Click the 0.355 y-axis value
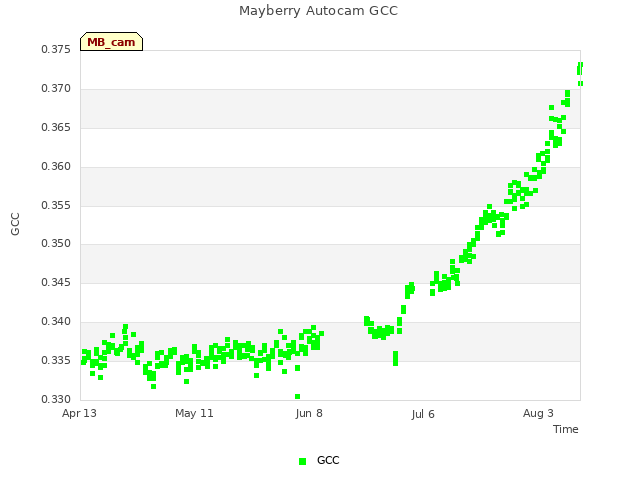The image size is (640, 480). [x=56, y=205]
